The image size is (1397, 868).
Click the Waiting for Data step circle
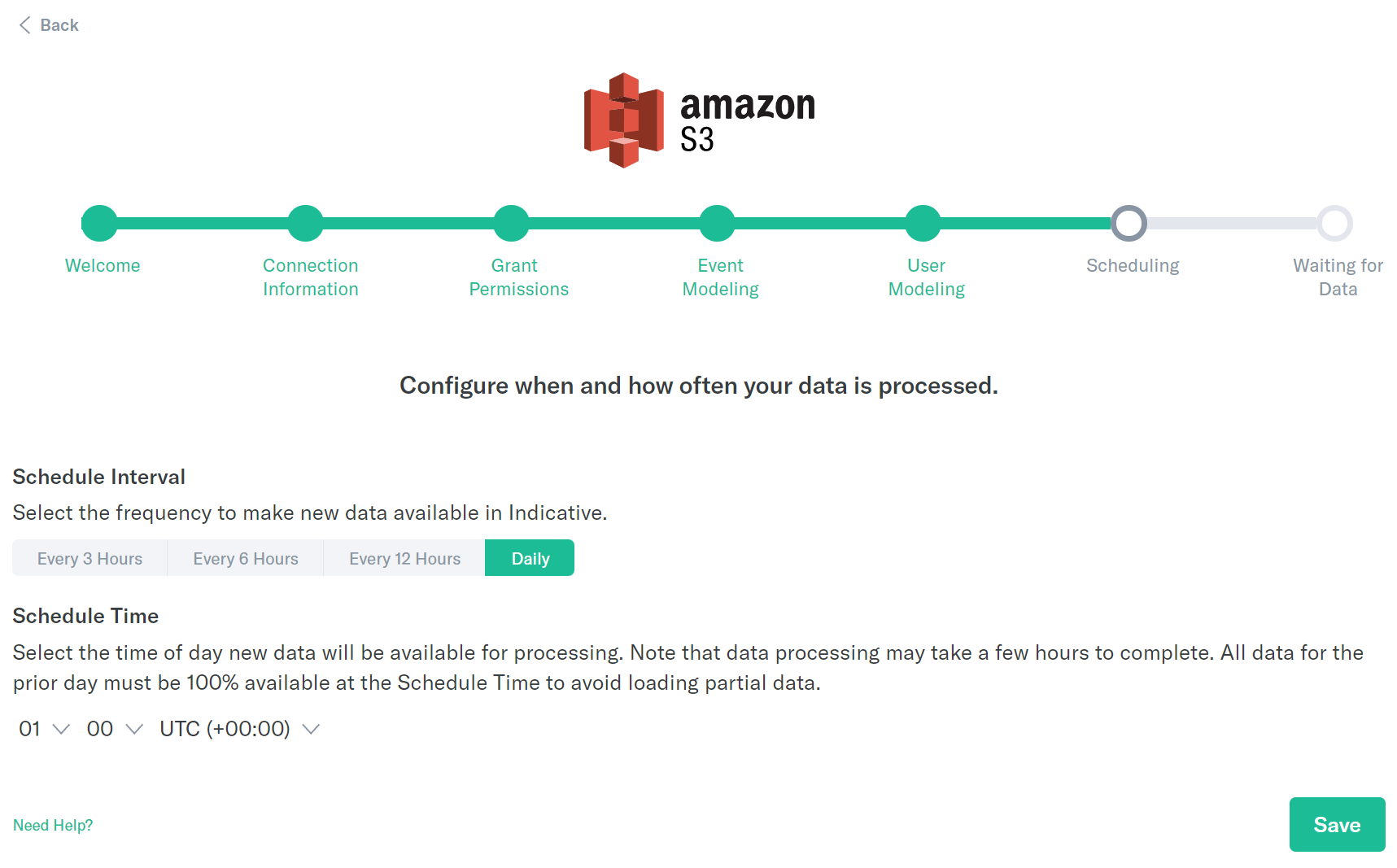[1335, 222]
